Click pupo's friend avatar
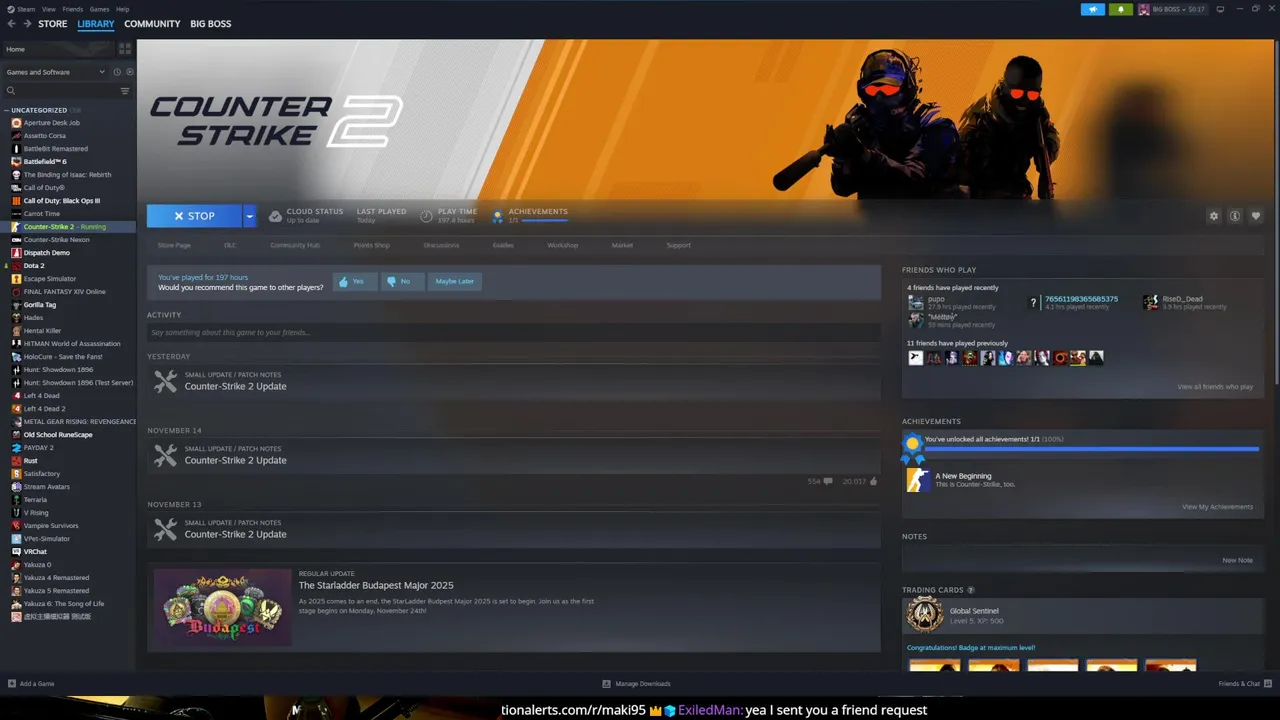The height and width of the screenshot is (720, 1280). point(916,303)
